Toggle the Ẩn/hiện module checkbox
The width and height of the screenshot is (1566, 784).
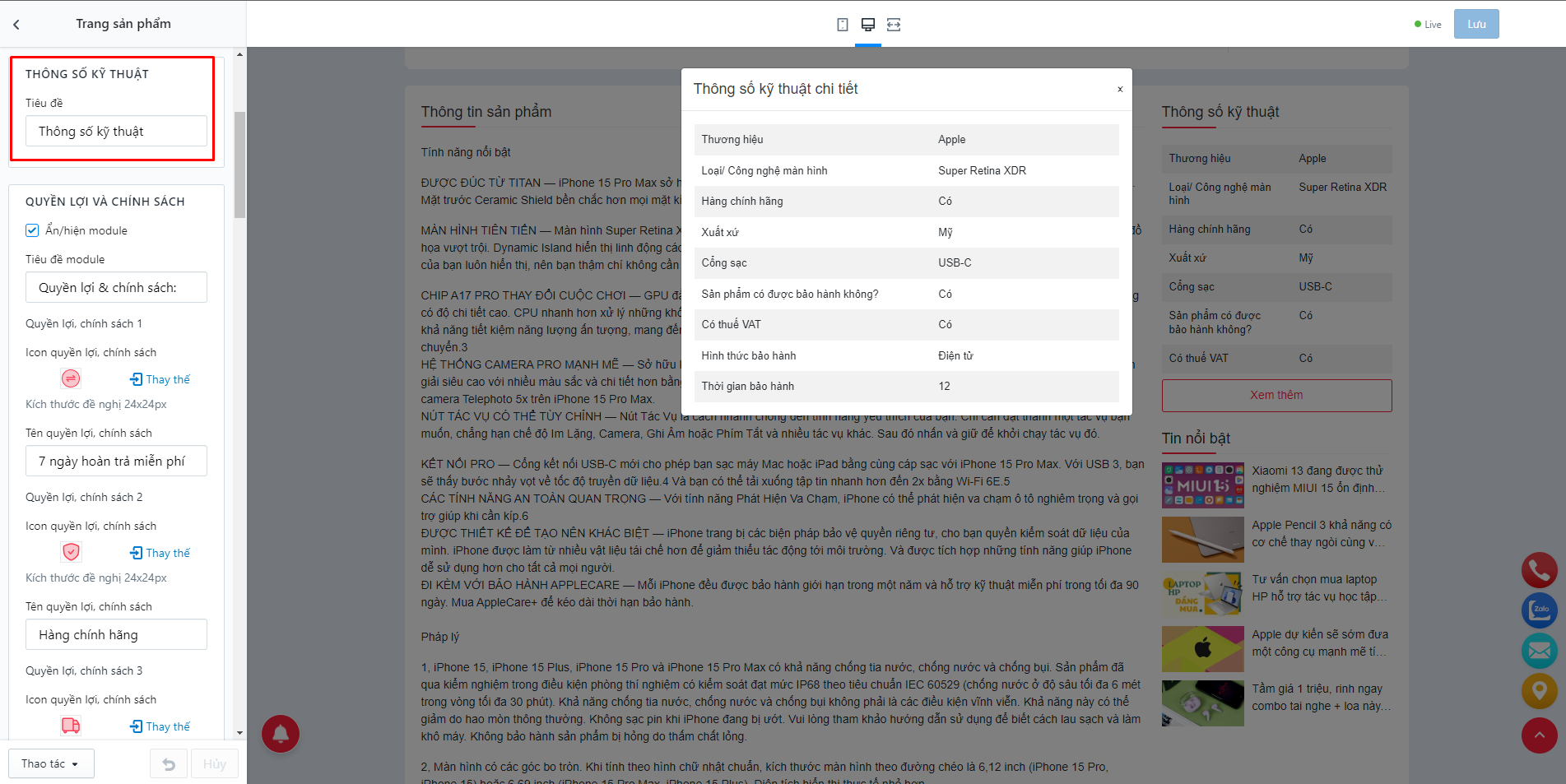point(32,230)
